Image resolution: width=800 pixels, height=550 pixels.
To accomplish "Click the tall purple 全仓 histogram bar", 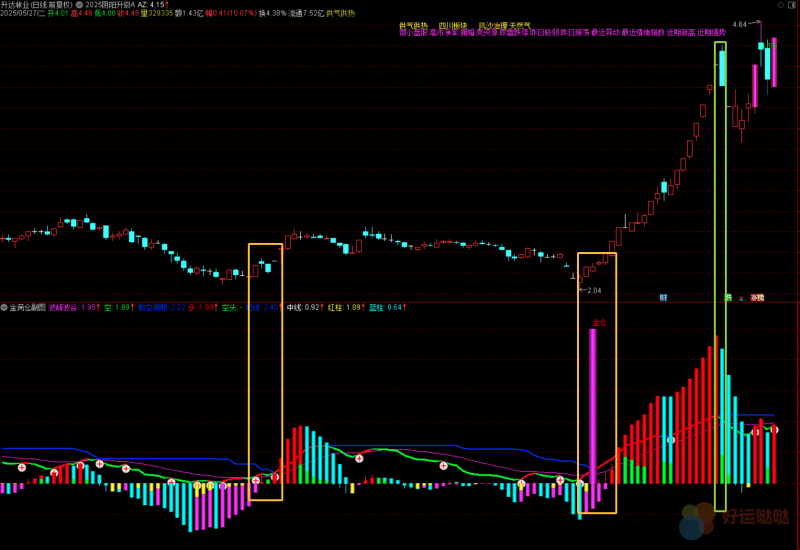I will (x=592, y=406).
